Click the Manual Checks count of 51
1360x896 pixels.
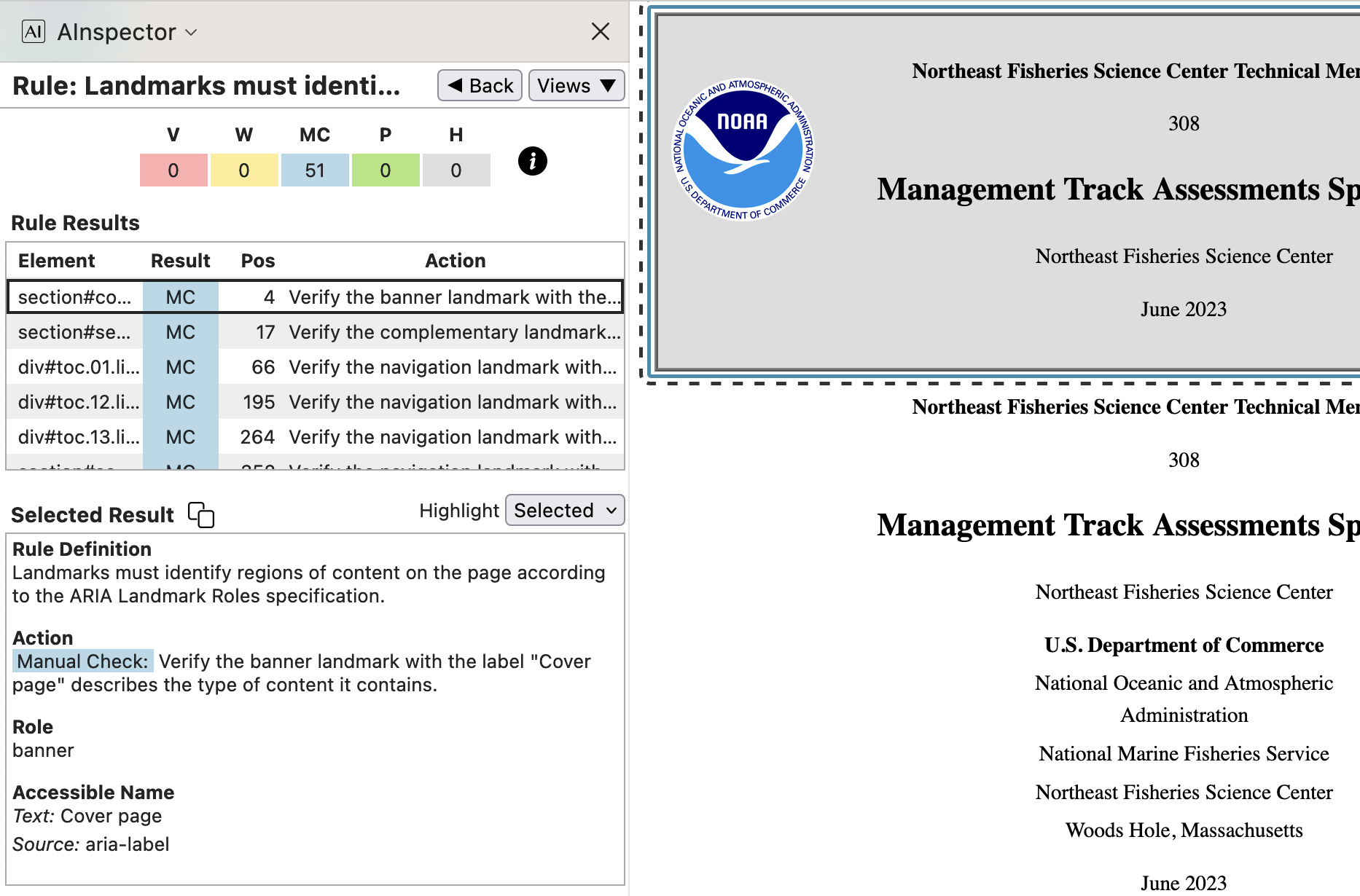click(x=315, y=170)
